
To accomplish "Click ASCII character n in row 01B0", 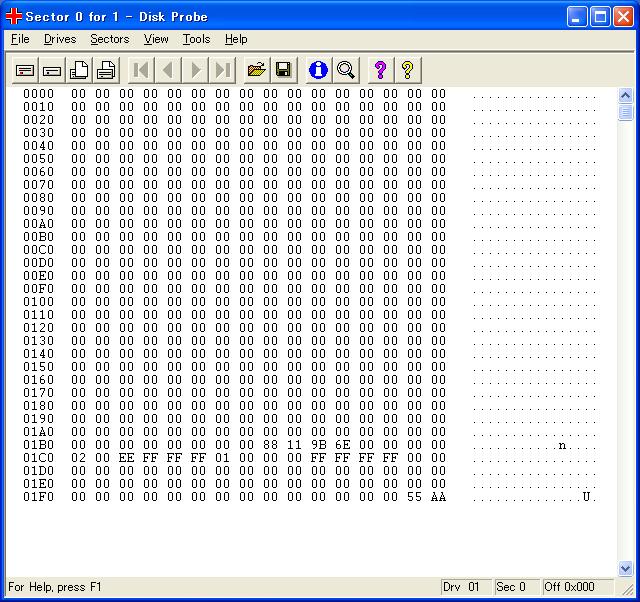I will click(x=562, y=445).
